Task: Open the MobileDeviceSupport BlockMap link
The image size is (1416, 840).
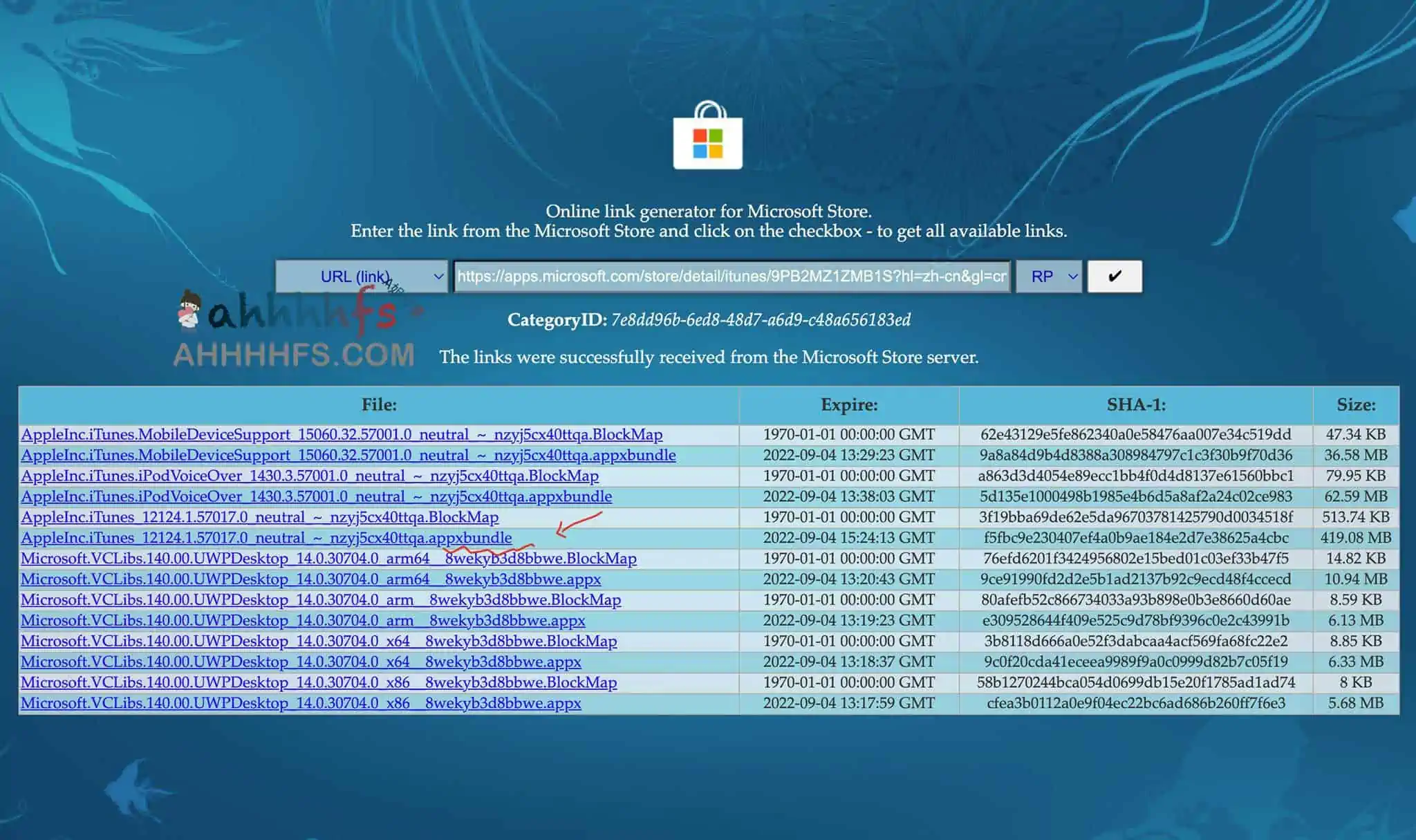Action: click(341, 434)
